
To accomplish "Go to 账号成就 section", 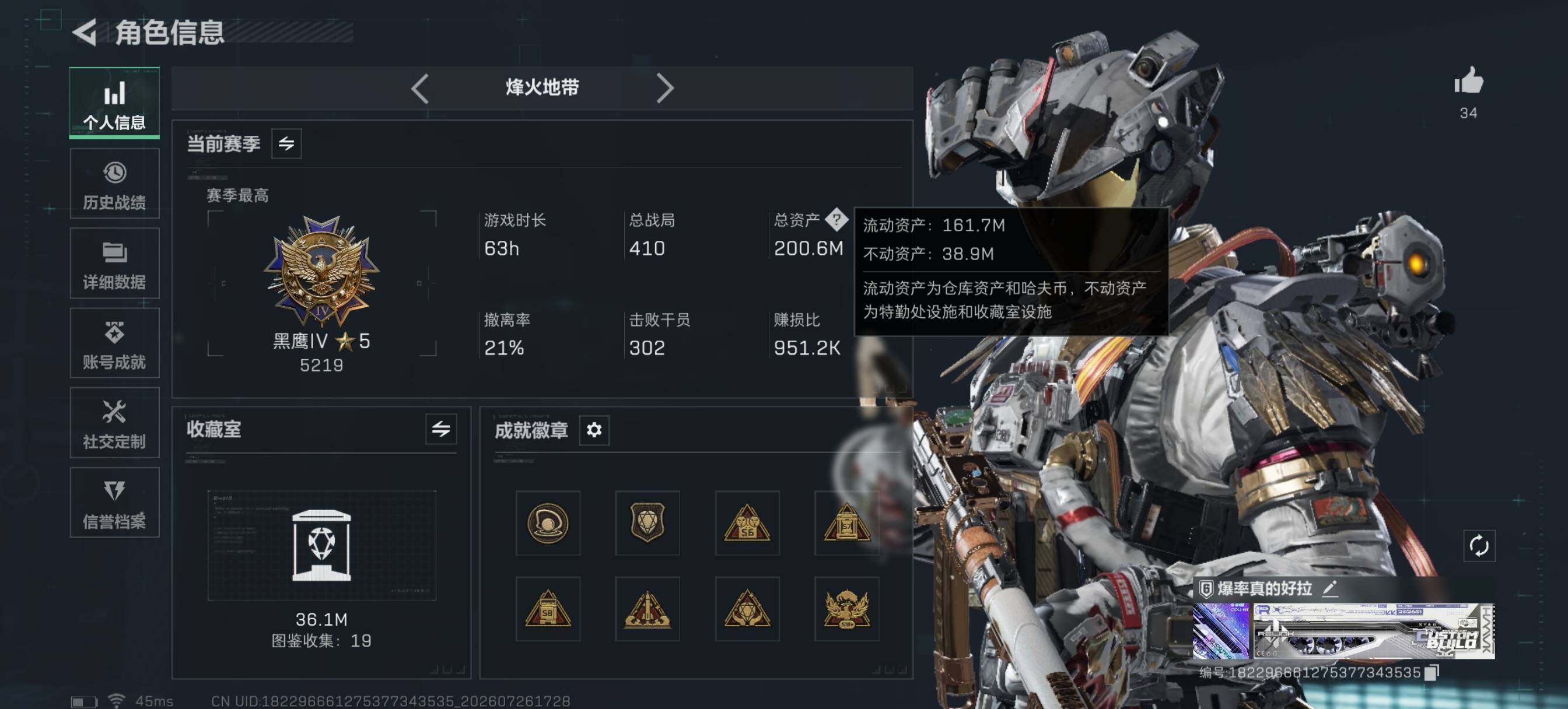I will (114, 343).
